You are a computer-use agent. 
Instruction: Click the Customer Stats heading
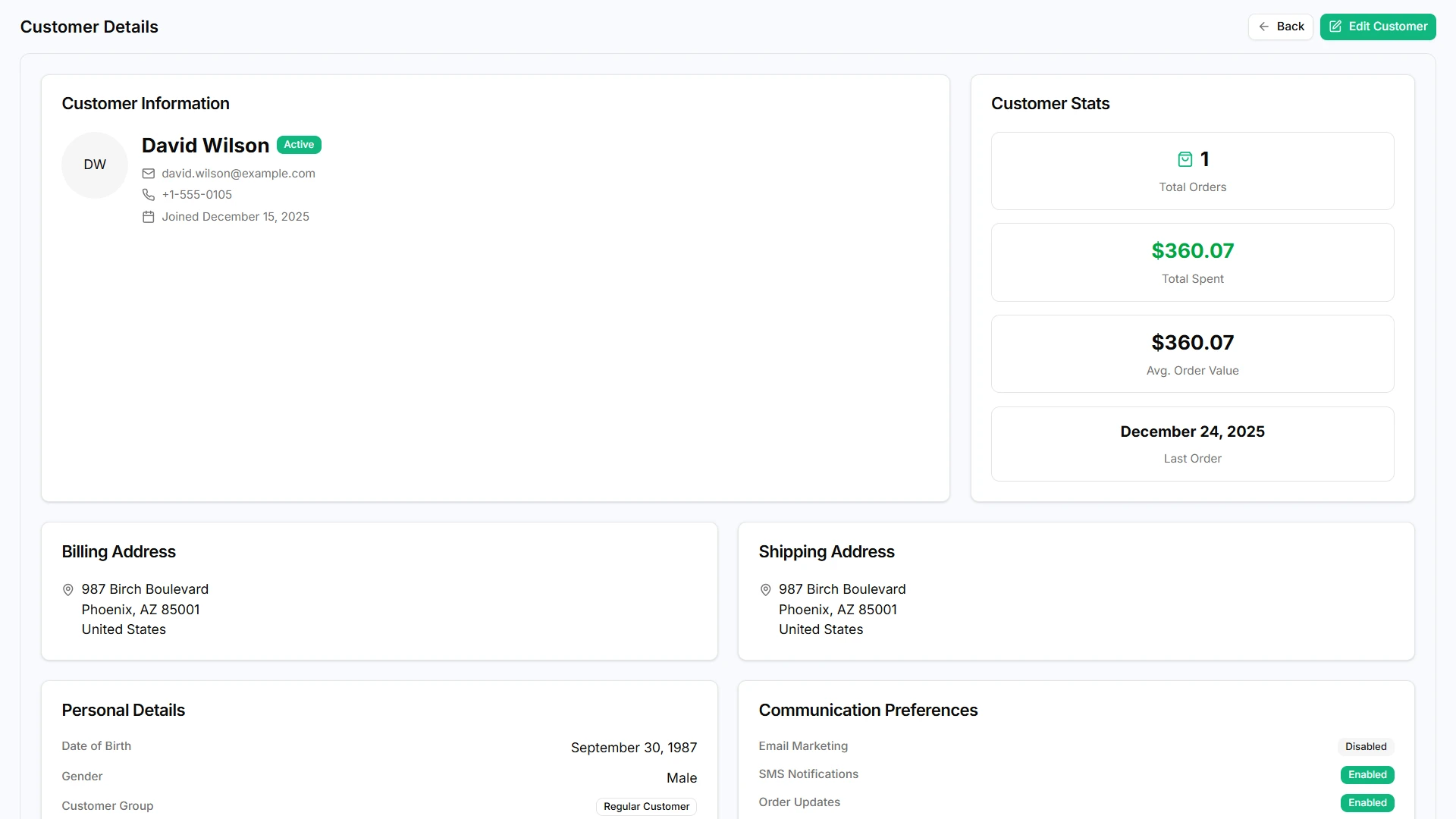1050,104
